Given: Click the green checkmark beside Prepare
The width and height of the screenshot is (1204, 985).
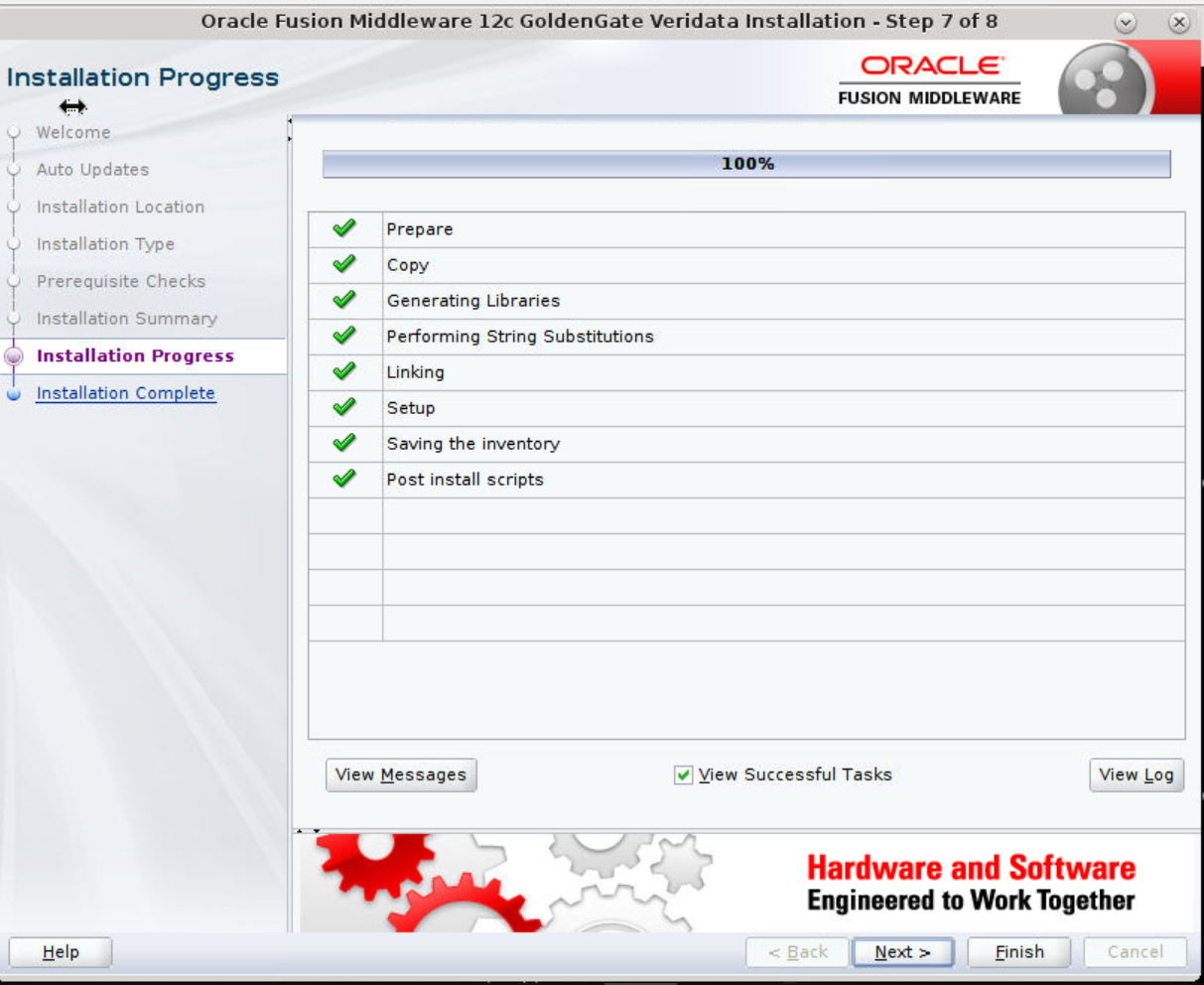Looking at the screenshot, I should click(x=344, y=228).
